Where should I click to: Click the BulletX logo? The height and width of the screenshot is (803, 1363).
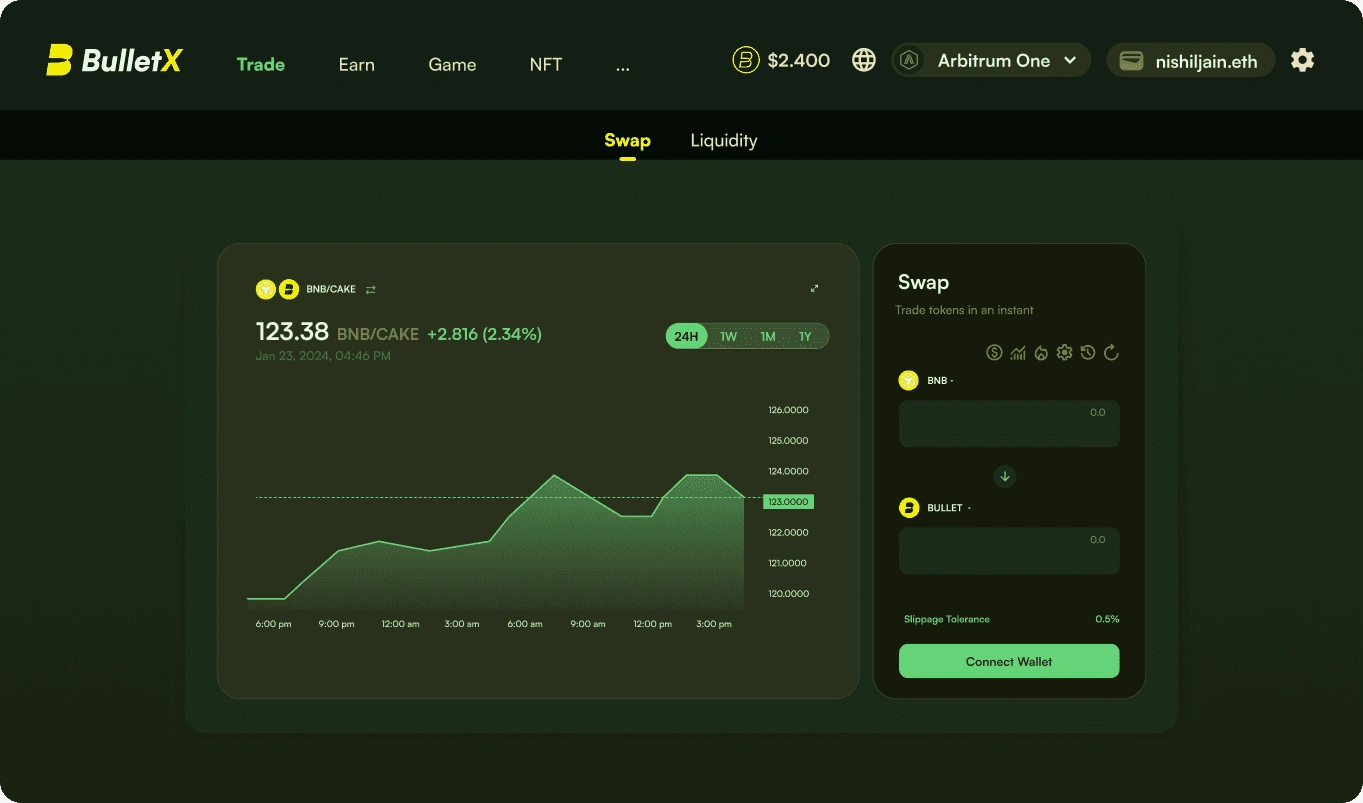[114, 61]
